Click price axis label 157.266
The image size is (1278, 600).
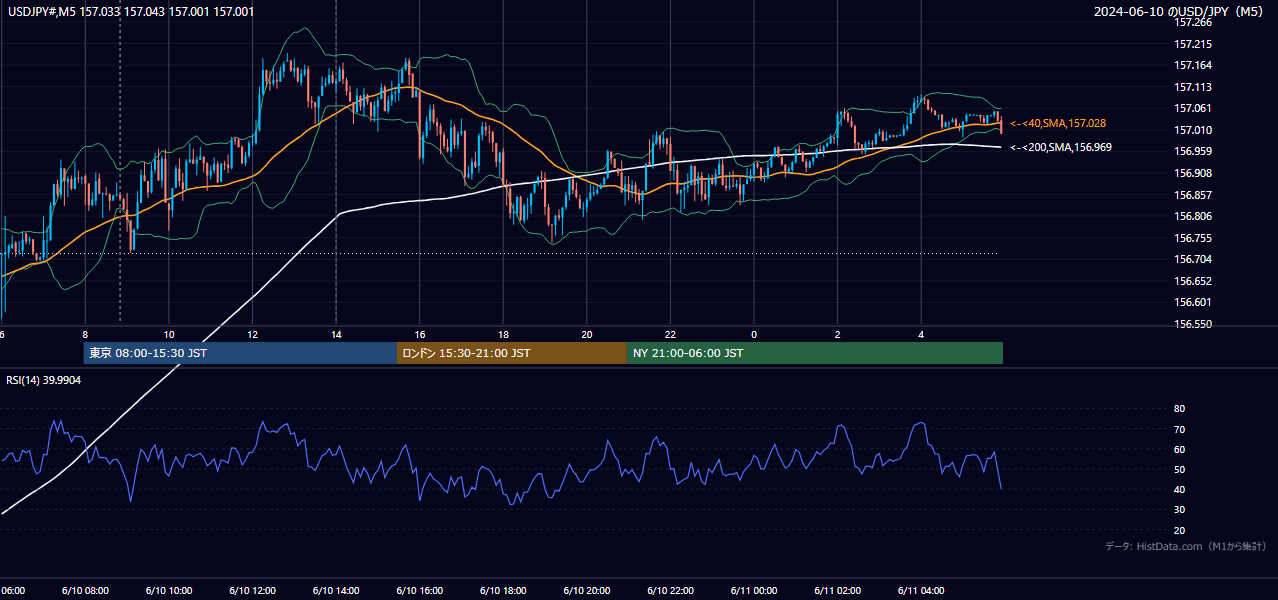coord(1193,22)
